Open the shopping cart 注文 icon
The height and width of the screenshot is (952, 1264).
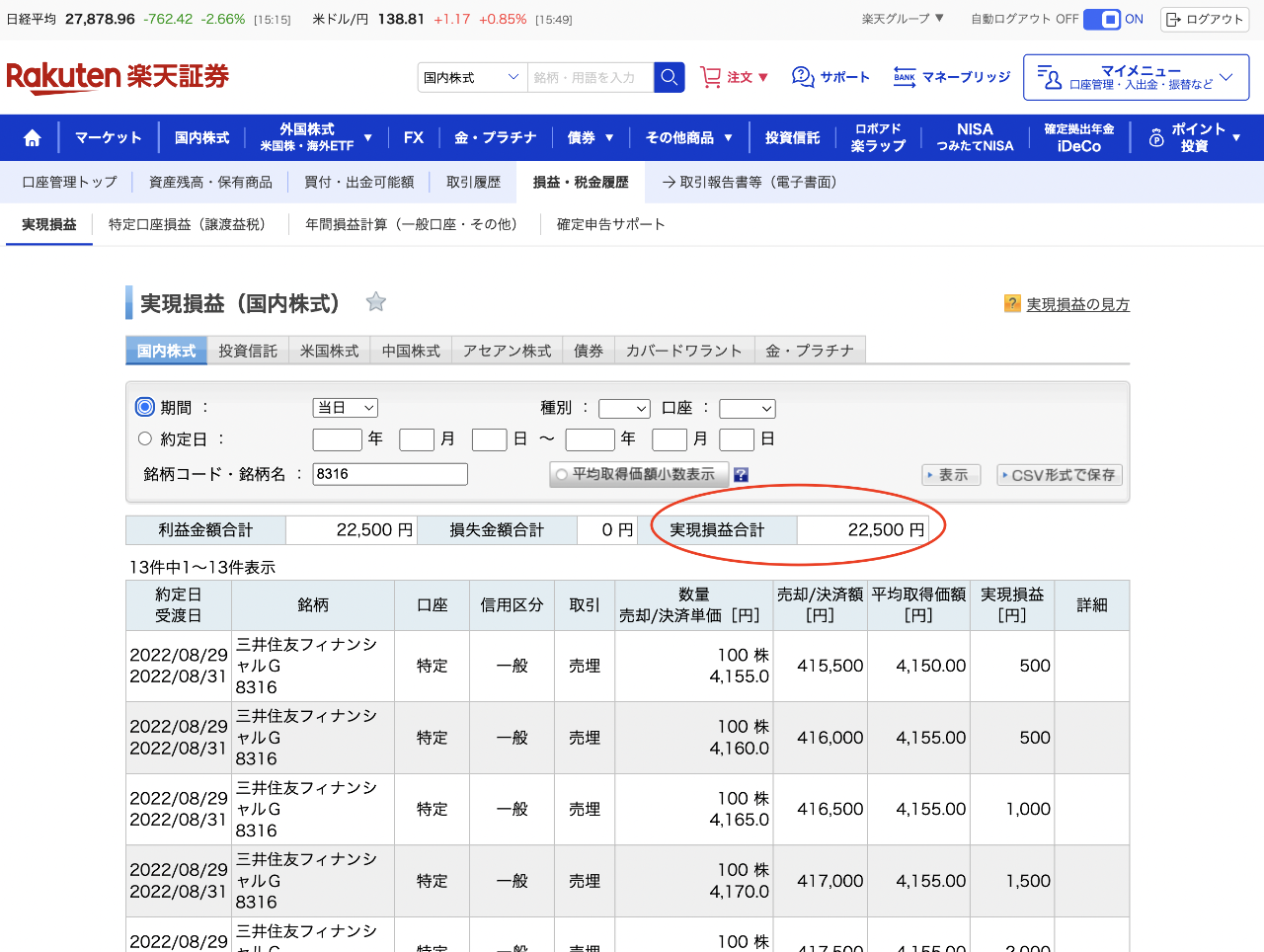click(x=711, y=77)
